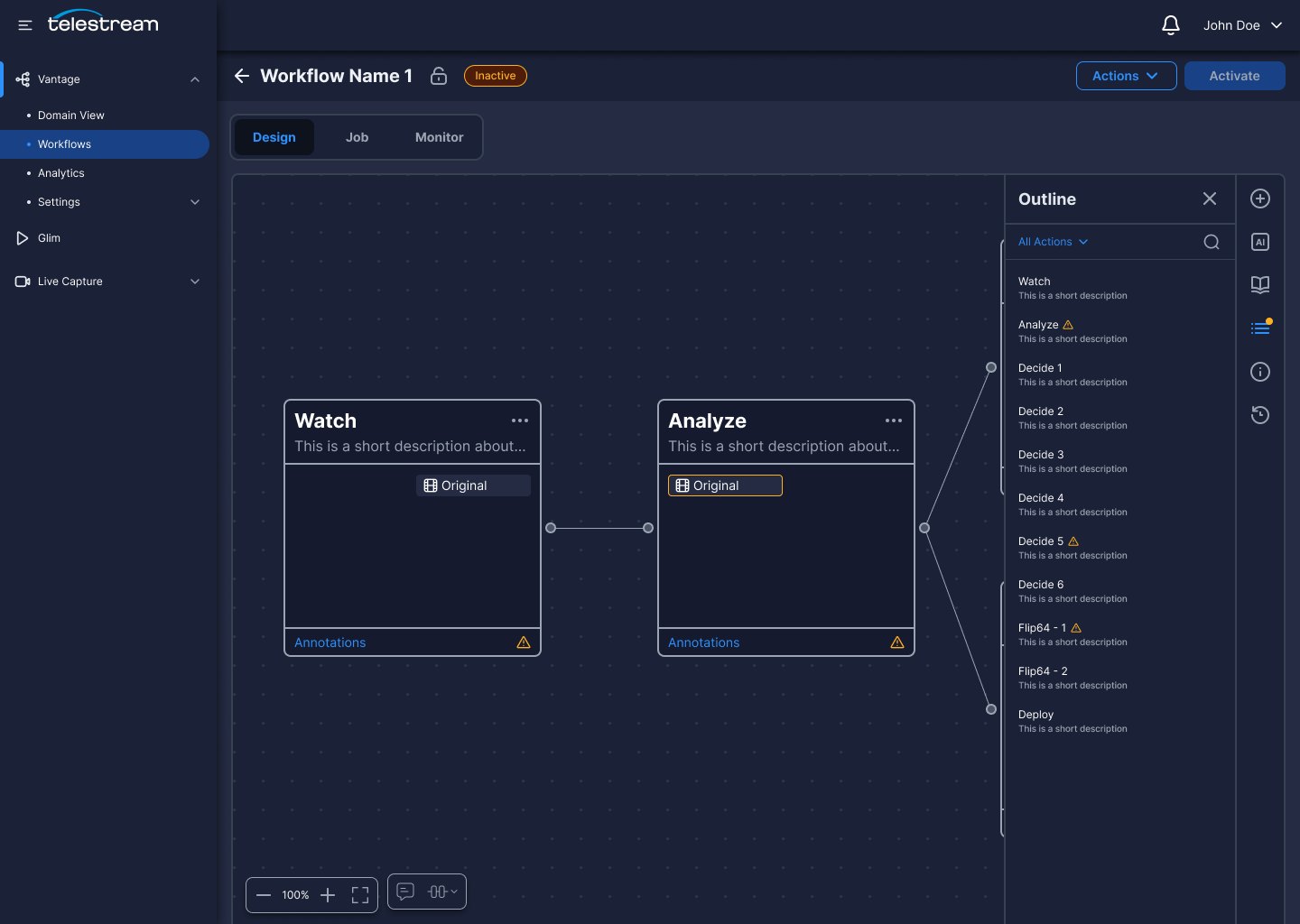Image resolution: width=1300 pixels, height=924 pixels.
Task: Open the history revert icon
Action: point(1260,415)
